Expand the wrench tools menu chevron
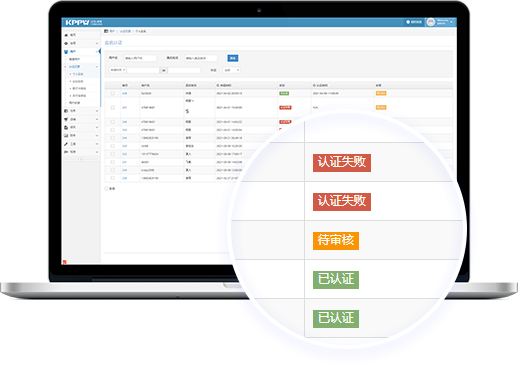Viewport: 519px width, 365px height. point(97,144)
